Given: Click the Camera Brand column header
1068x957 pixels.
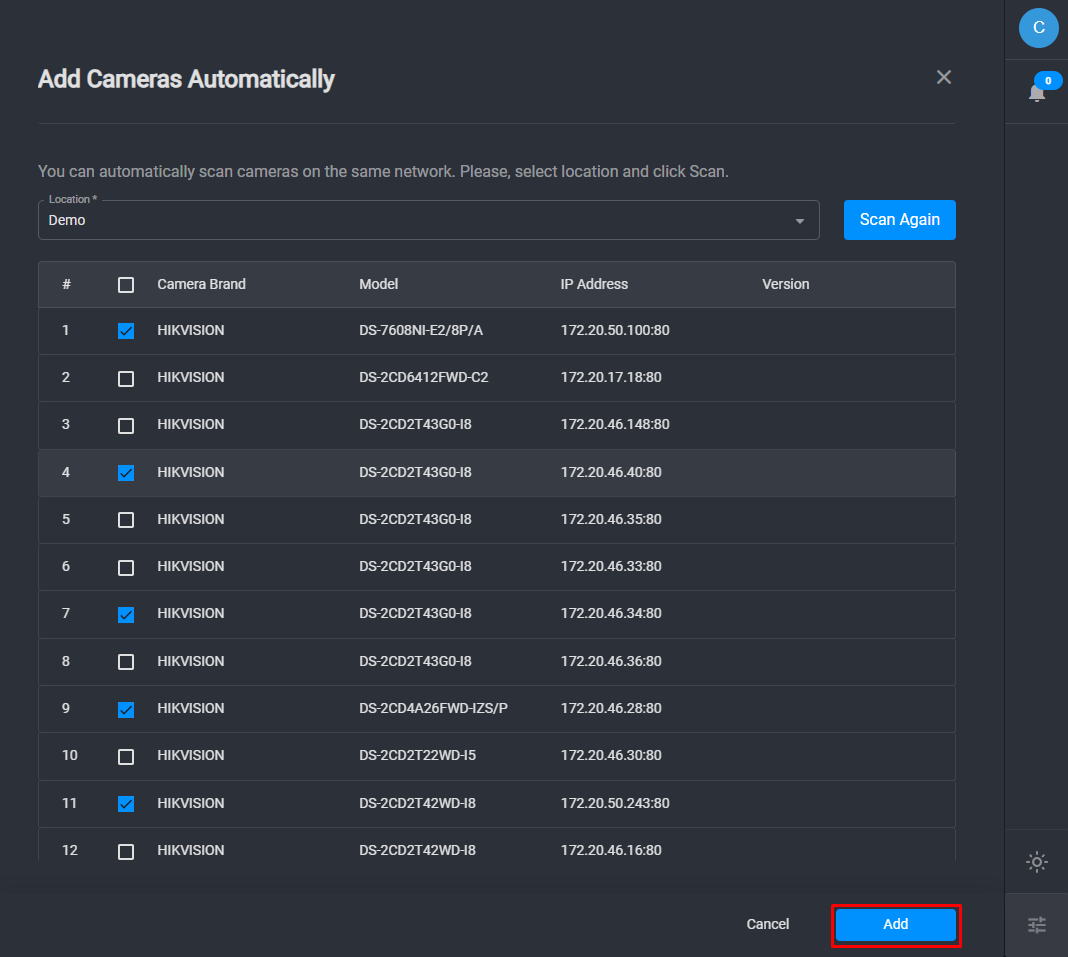Looking at the screenshot, I should [x=202, y=284].
